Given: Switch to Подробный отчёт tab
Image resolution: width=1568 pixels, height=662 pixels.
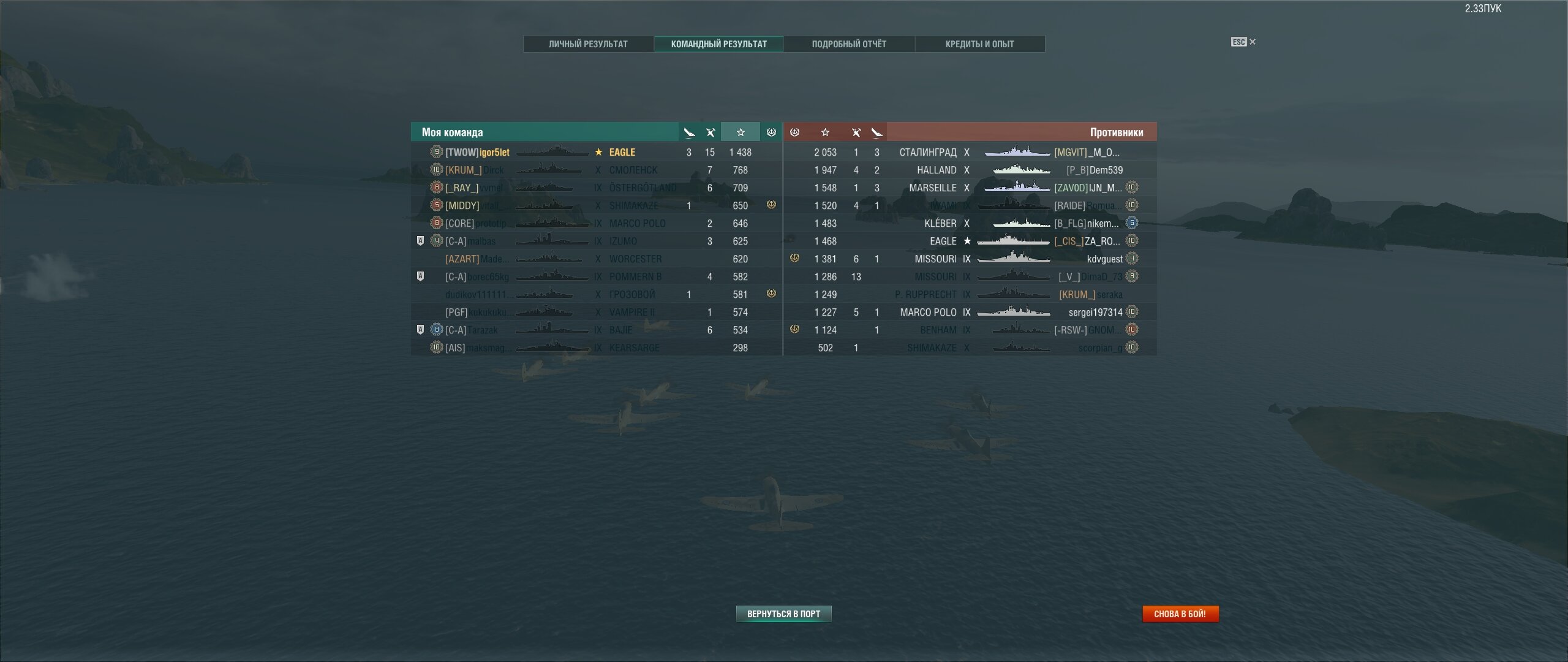Looking at the screenshot, I should (849, 44).
